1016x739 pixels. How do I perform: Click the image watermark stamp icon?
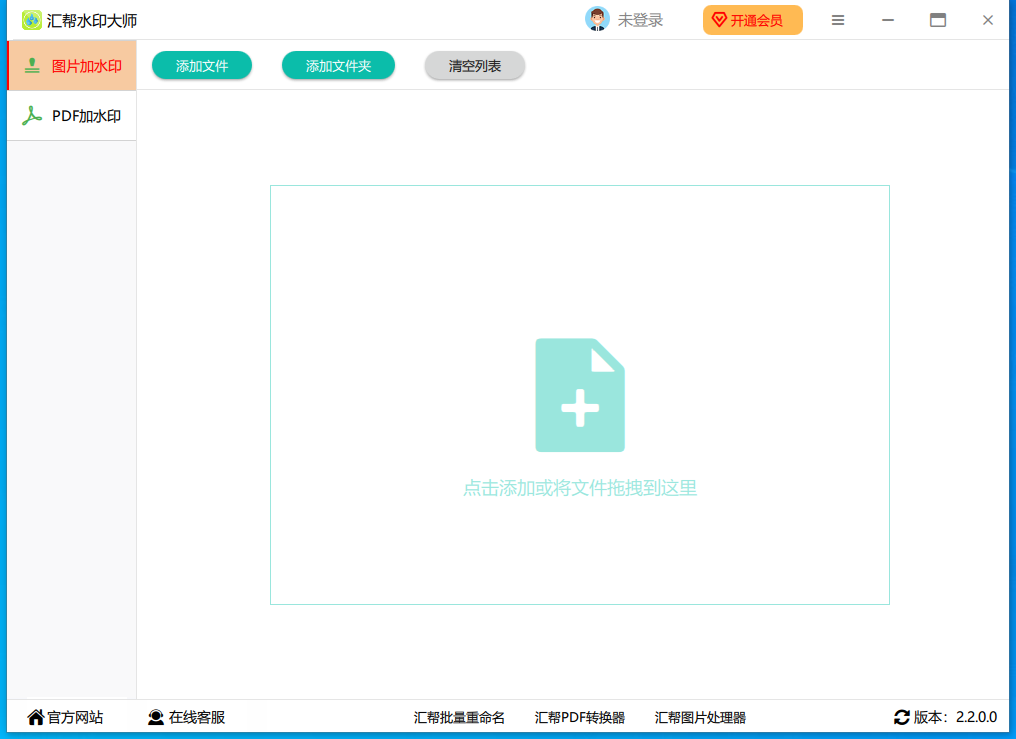[x=32, y=66]
